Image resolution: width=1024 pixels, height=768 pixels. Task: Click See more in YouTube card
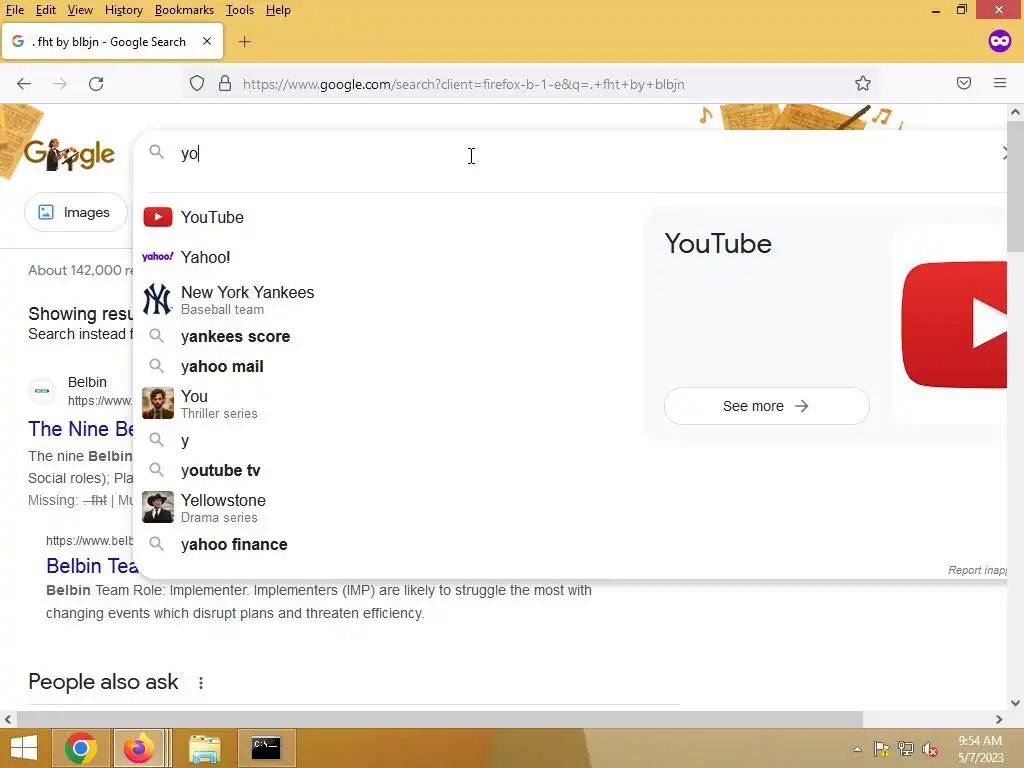[x=766, y=406]
